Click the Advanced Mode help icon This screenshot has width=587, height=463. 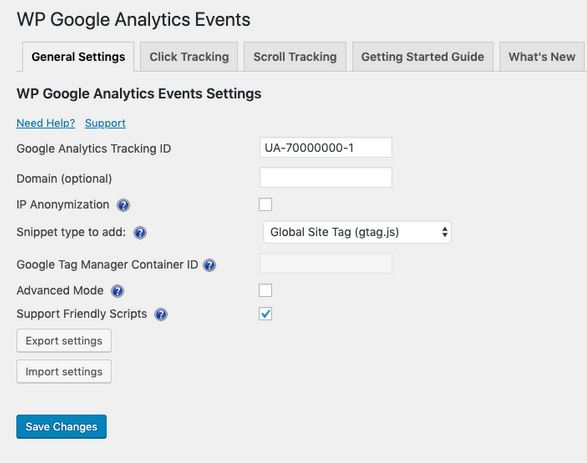[117, 291]
